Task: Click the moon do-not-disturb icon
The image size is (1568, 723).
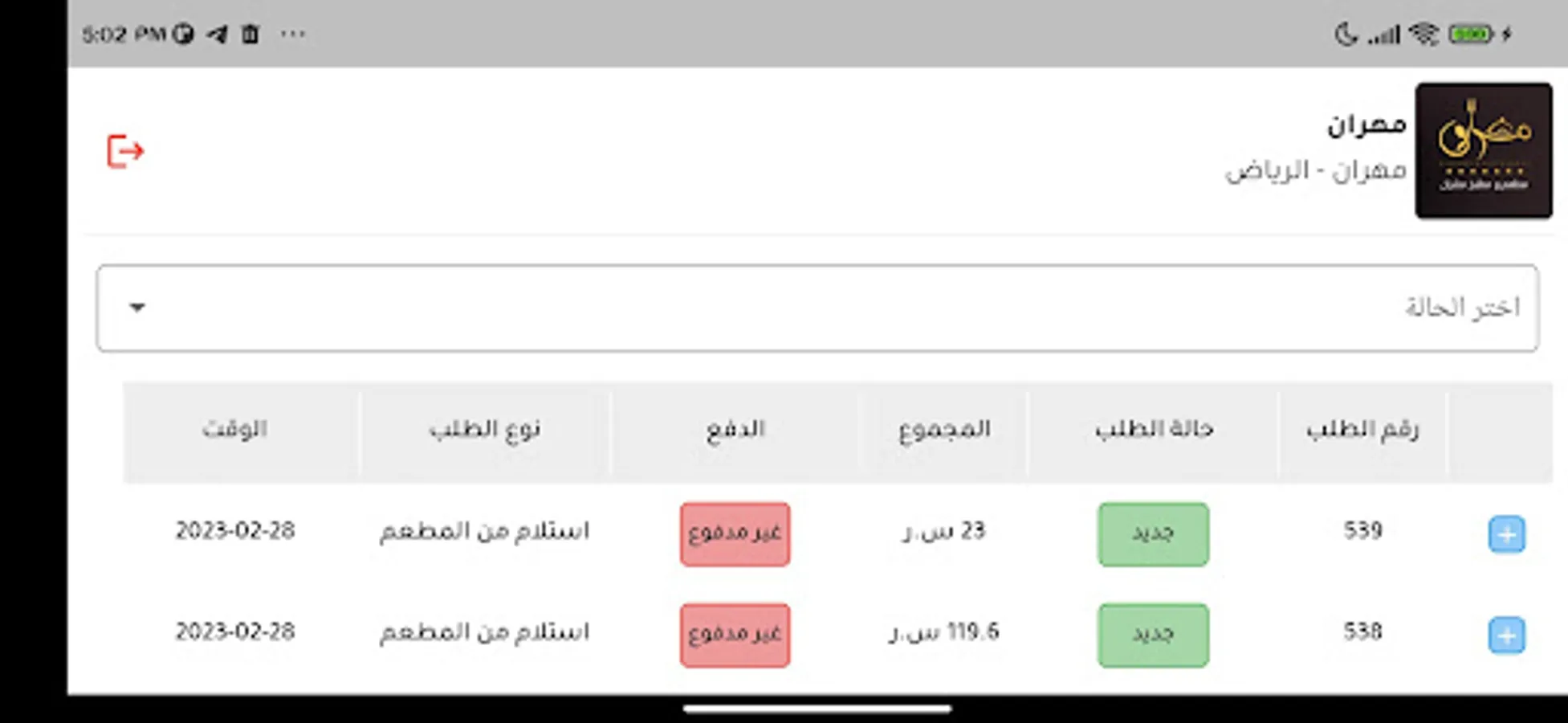Action: coord(1345,34)
